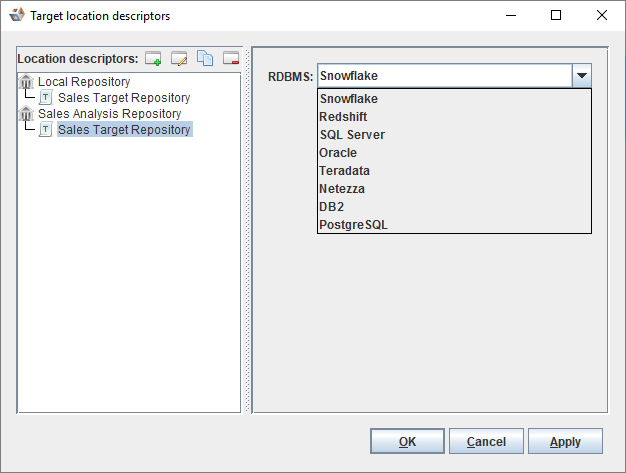Confirm with the OK button
This screenshot has width=626, height=473.
pyautogui.click(x=407, y=441)
